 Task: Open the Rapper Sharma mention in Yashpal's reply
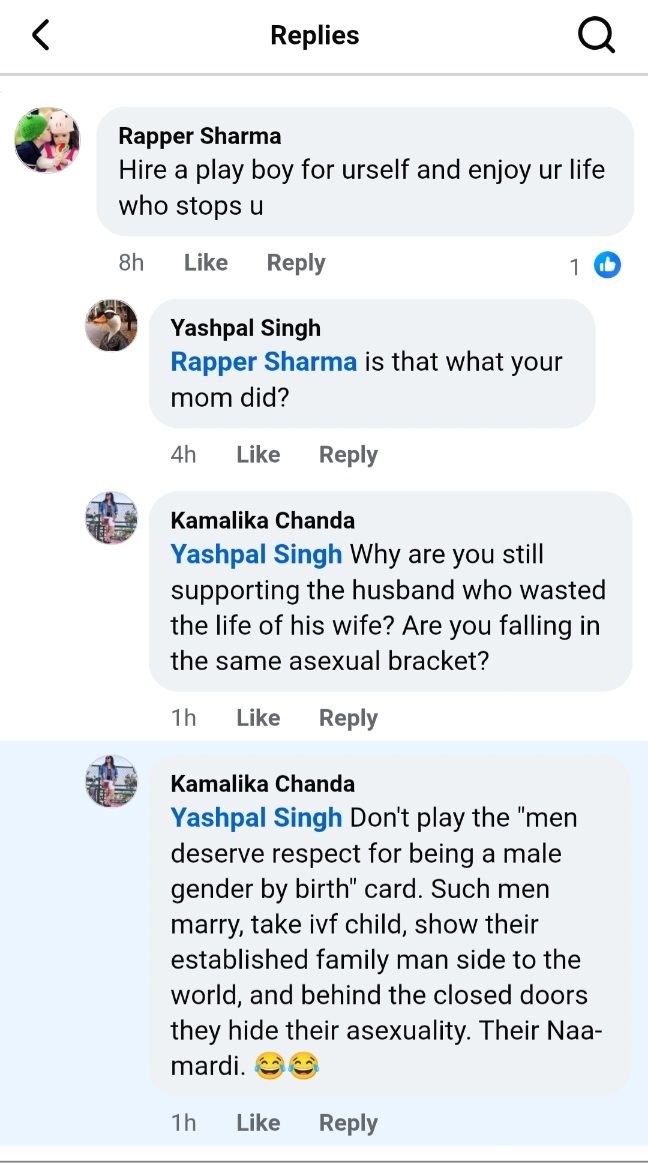click(x=263, y=362)
